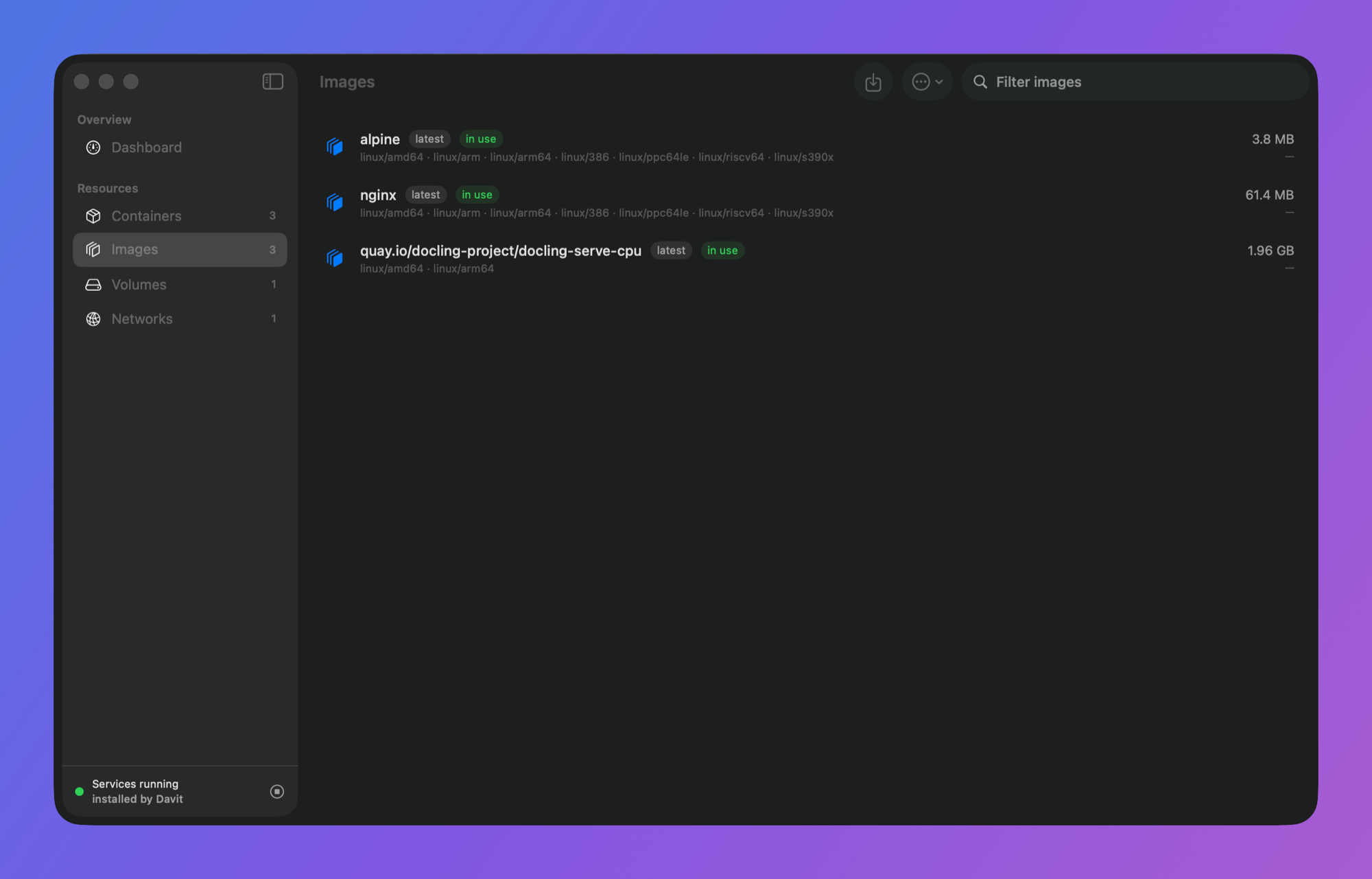Click the Overview section header
This screenshot has width=1372, height=879.
tap(104, 119)
